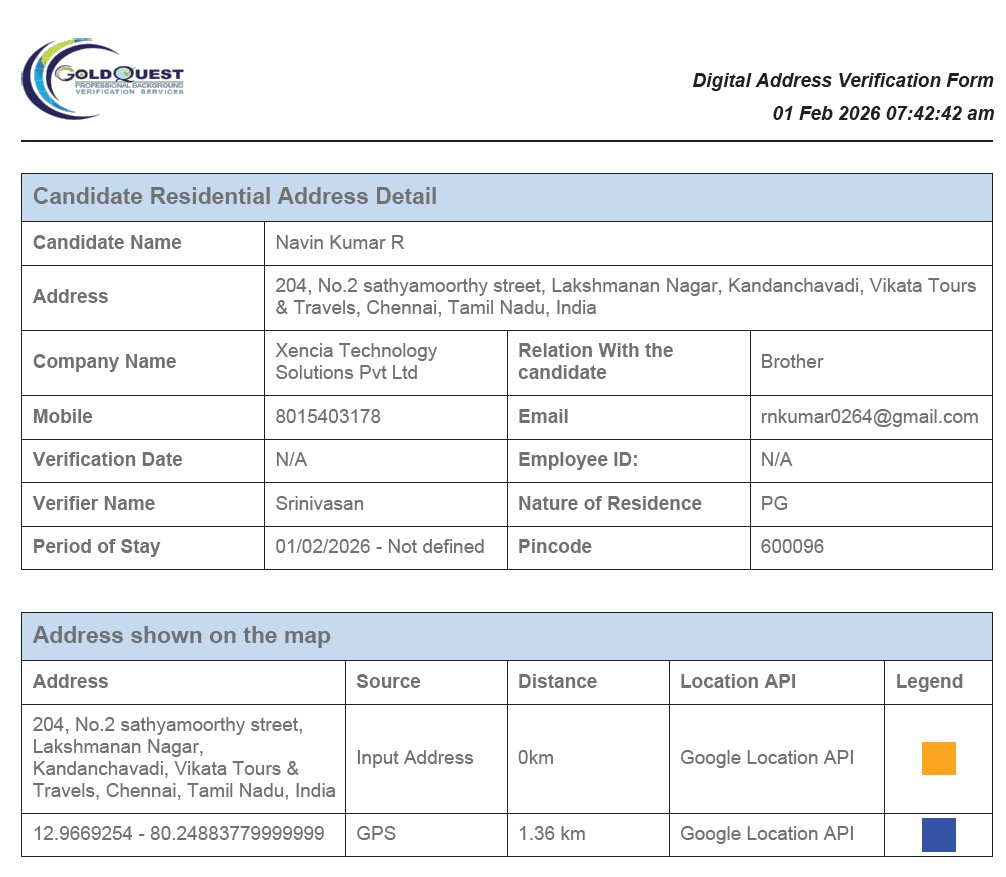Image resolution: width=1006 pixels, height=877 pixels.
Task: Click the blue GPS legend swatch
Action: point(938,834)
